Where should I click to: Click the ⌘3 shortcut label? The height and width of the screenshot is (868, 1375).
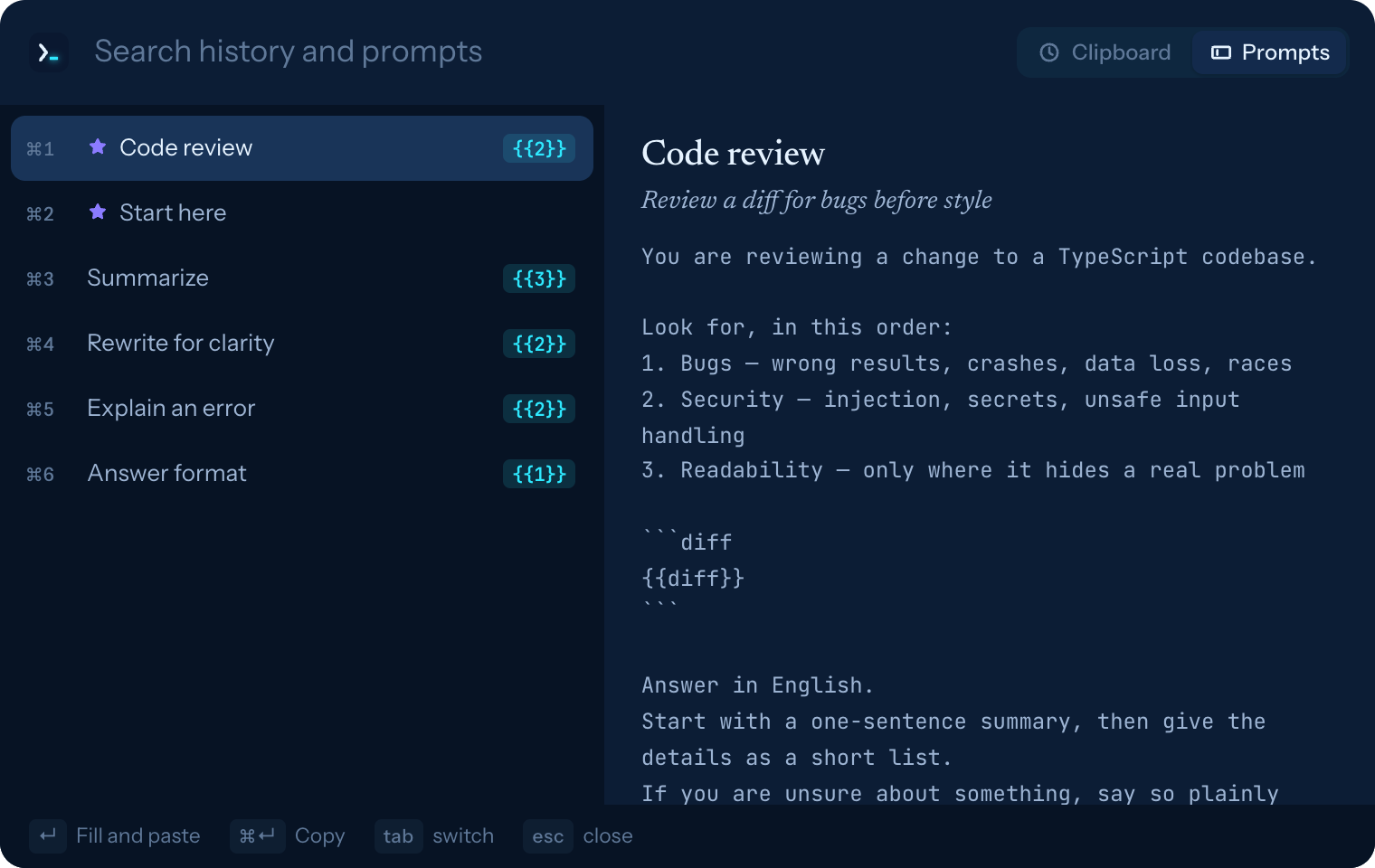(x=41, y=279)
